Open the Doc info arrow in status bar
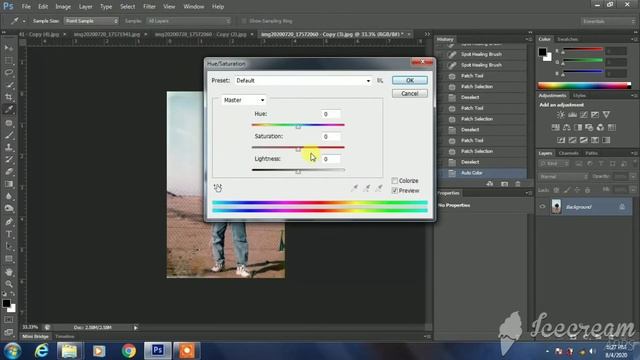Image resolution: width=640 pixels, height=360 pixels. [136, 327]
